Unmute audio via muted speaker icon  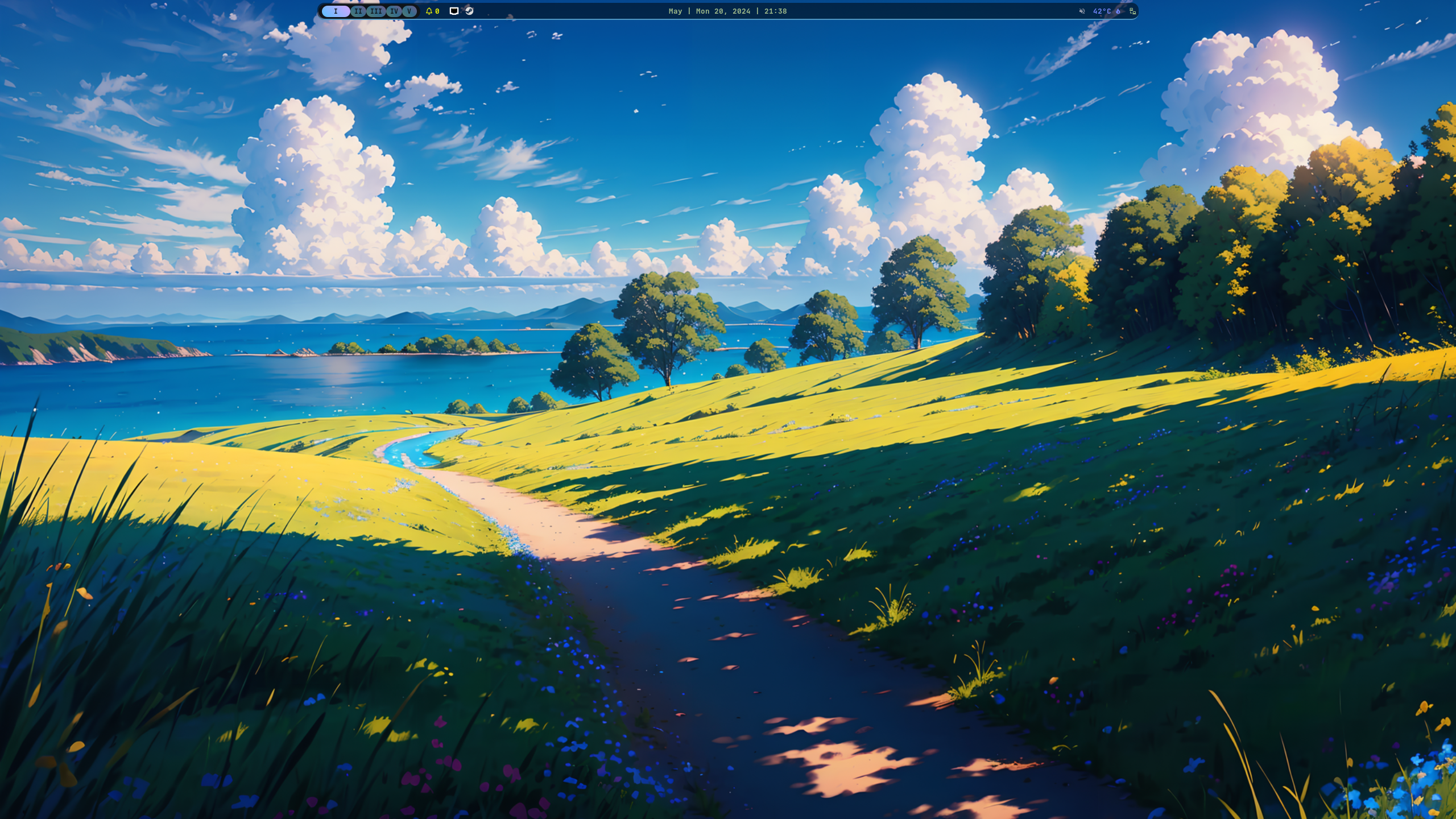(1082, 11)
